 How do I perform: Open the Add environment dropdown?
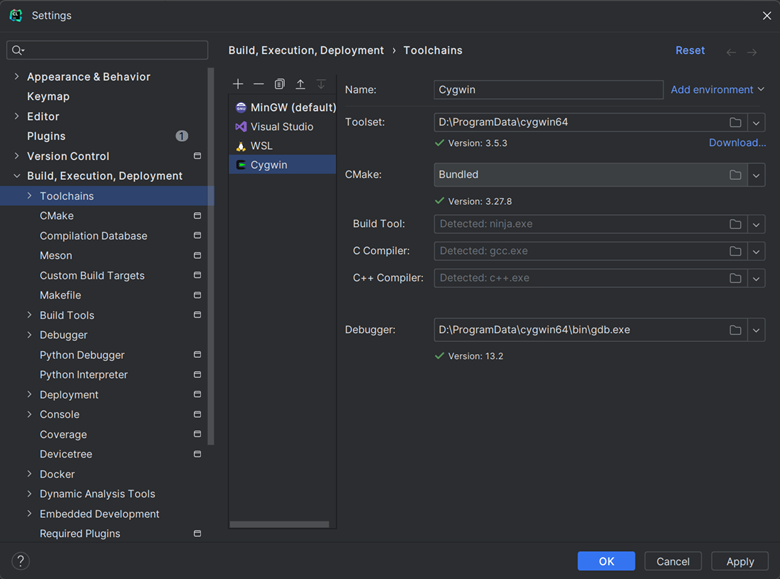(717, 90)
